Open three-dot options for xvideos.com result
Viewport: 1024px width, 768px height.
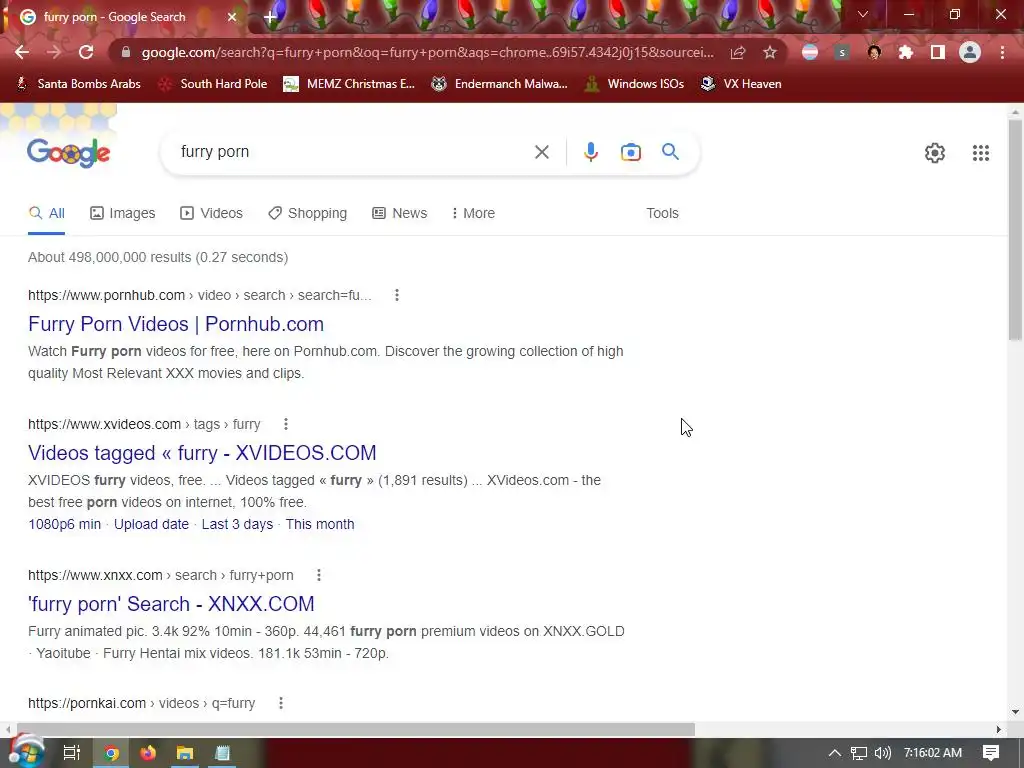[x=285, y=424]
